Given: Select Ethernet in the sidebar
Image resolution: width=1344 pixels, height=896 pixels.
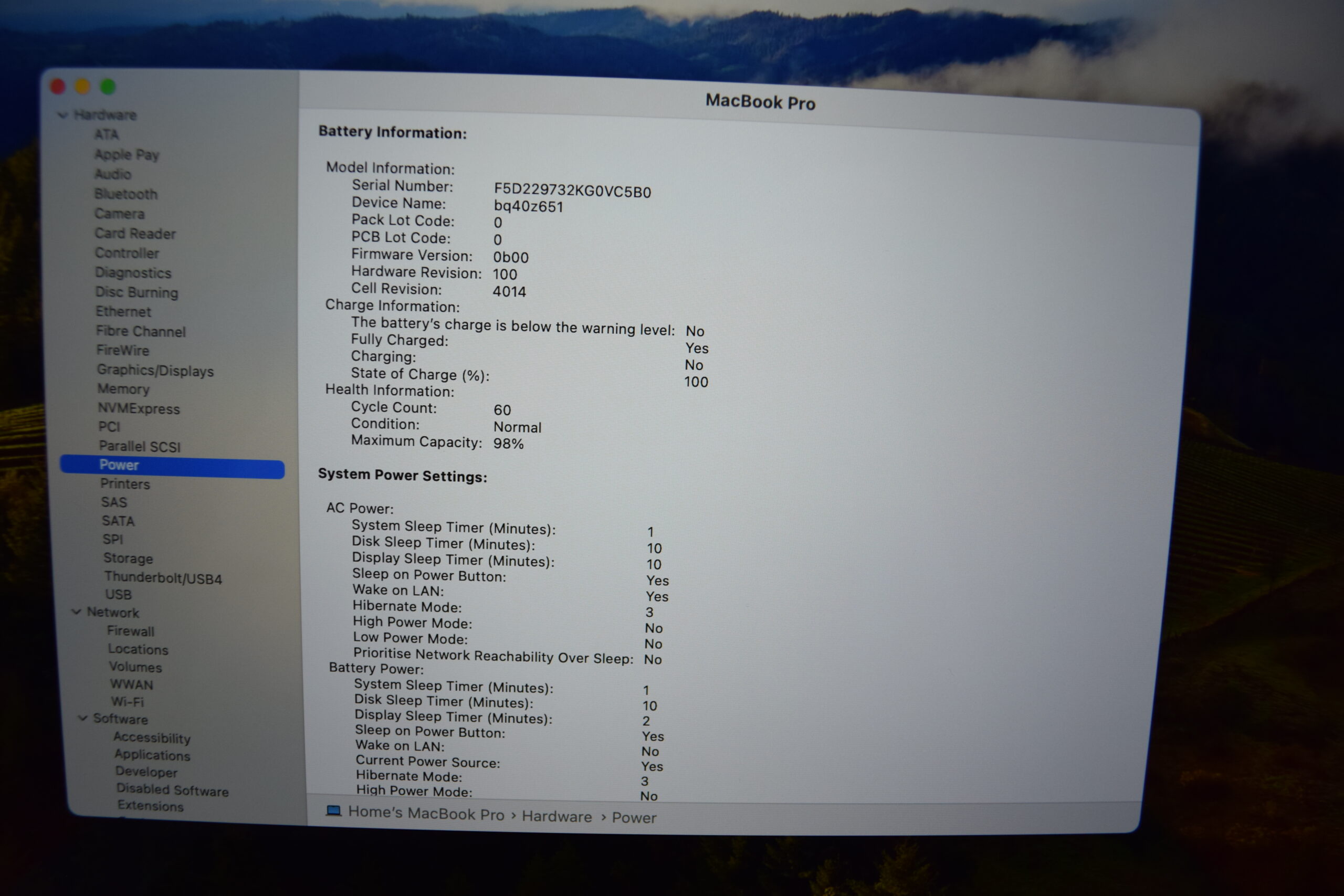Looking at the screenshot, I should (123, 311).
